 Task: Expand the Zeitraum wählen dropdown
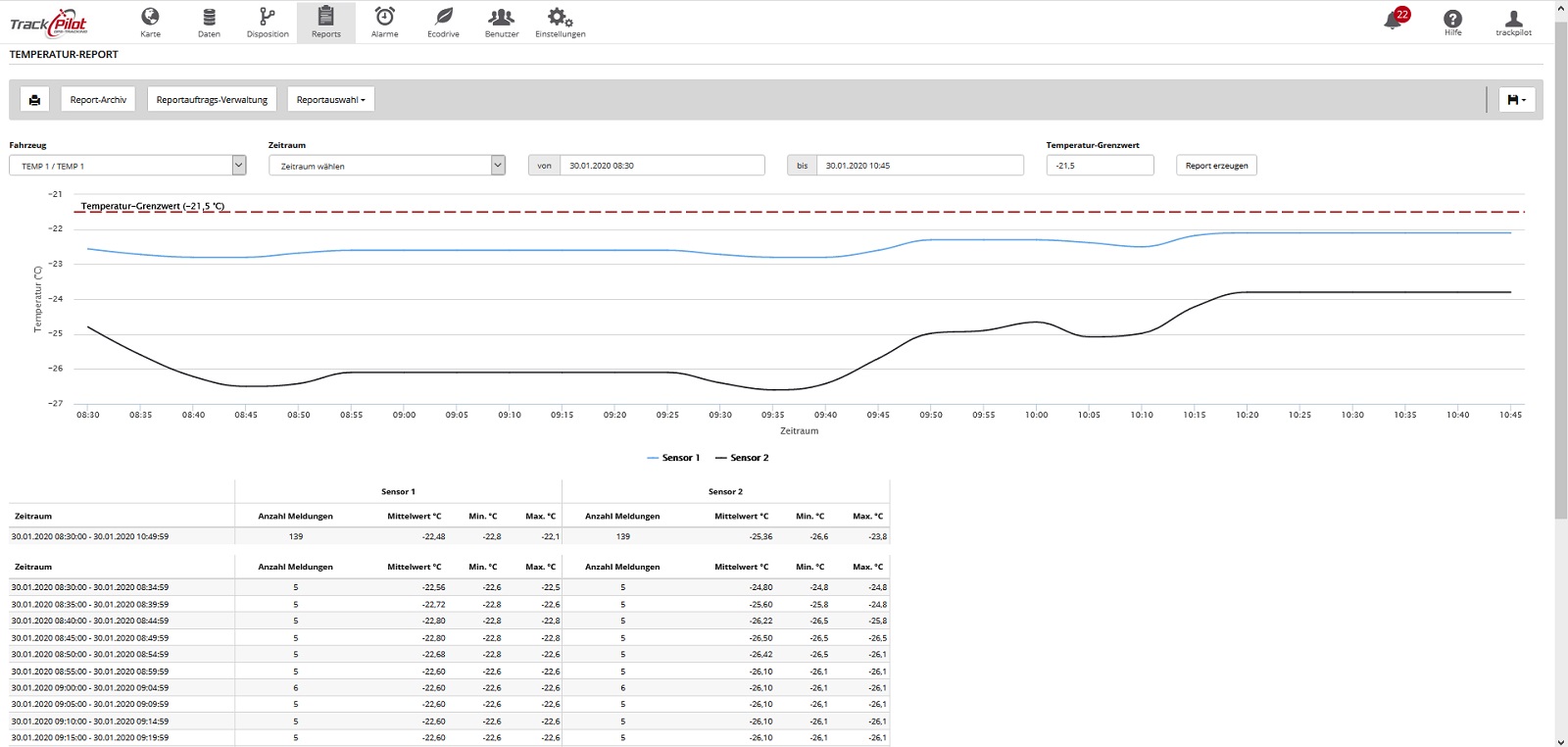(387, 166)
